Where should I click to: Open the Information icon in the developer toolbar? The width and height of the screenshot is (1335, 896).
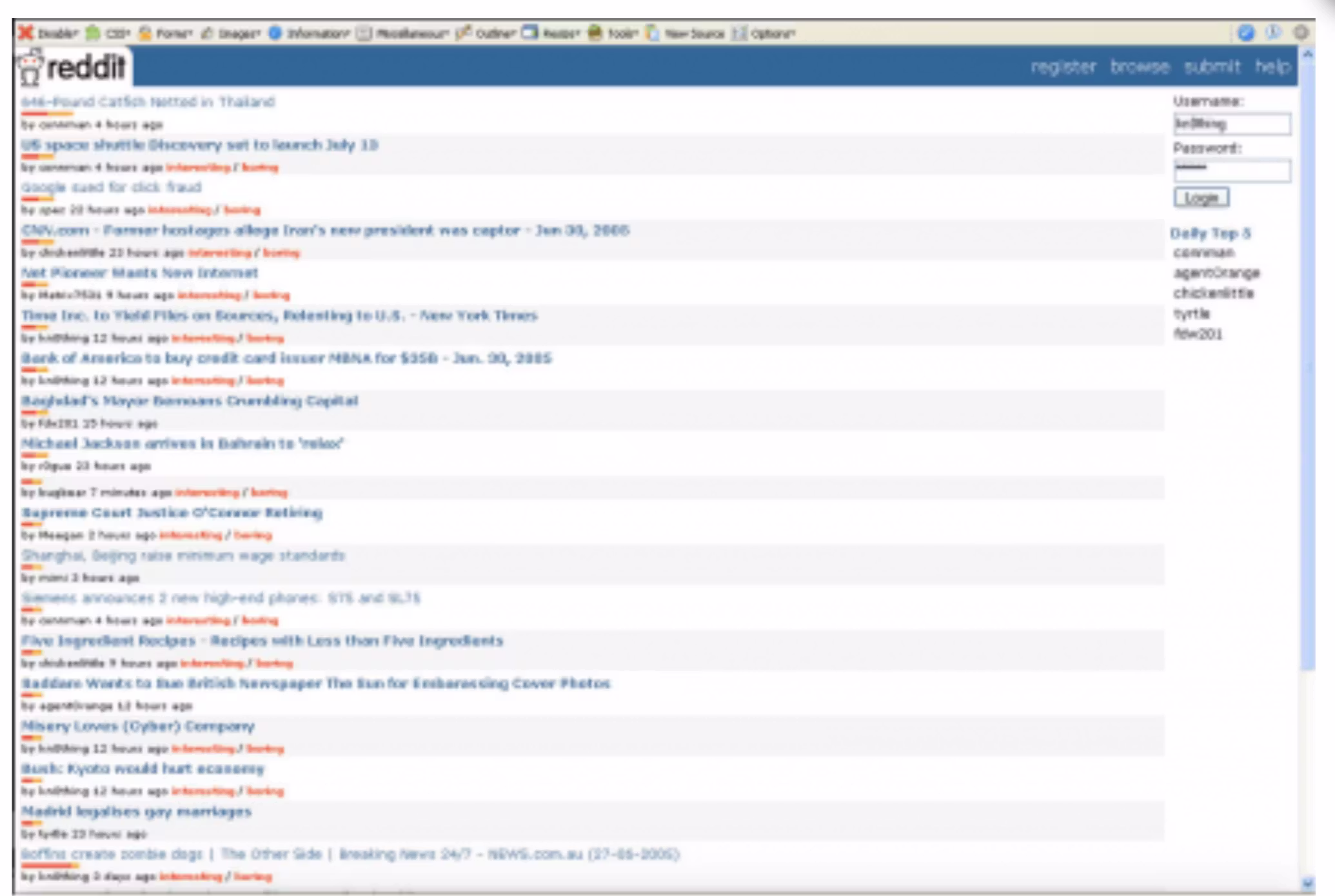tap(276, 33)
